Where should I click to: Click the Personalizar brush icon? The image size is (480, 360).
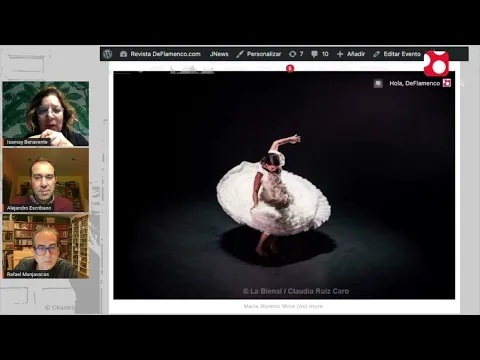[240, 54]
